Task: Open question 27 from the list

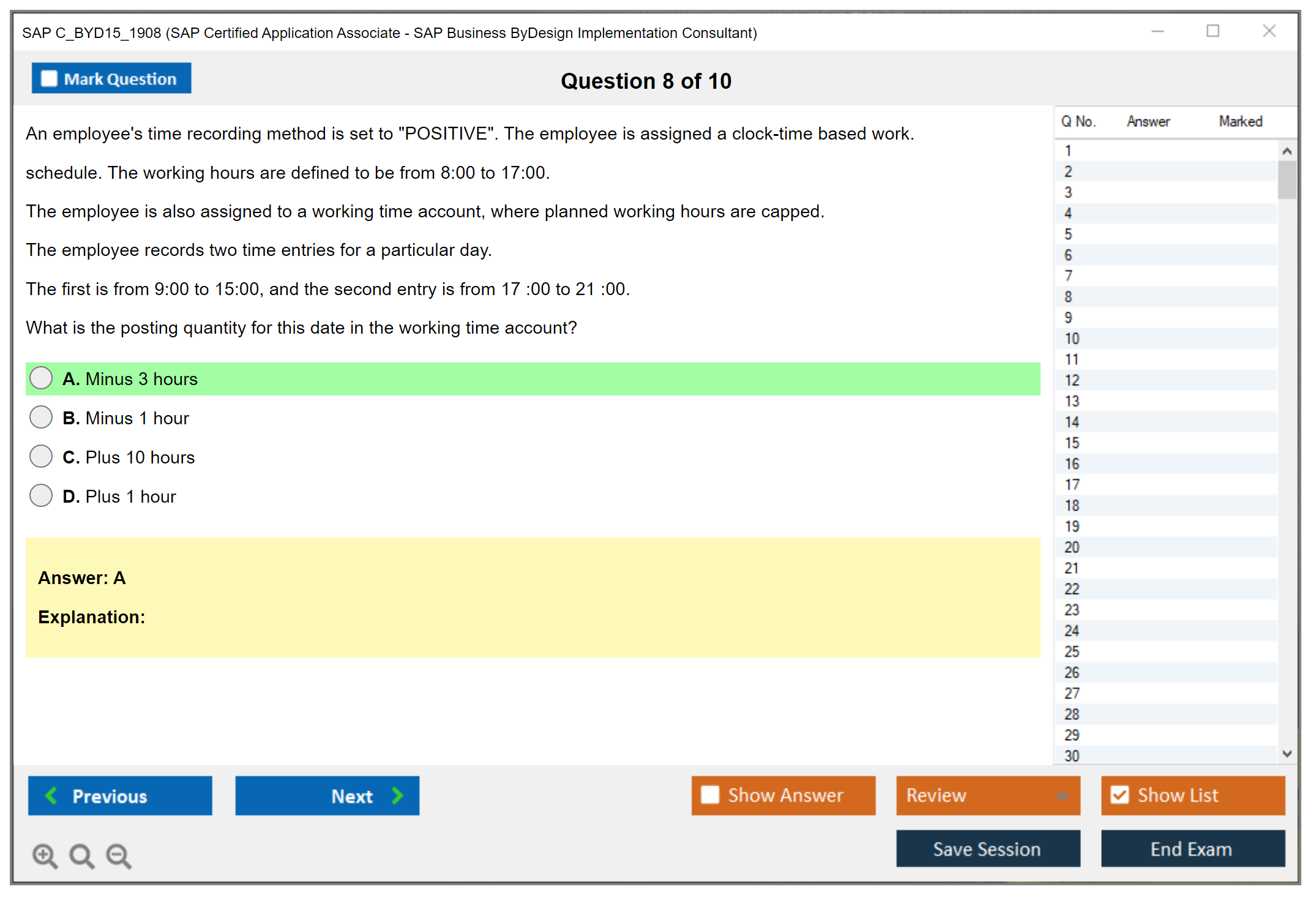Action: pos(1072,693)
